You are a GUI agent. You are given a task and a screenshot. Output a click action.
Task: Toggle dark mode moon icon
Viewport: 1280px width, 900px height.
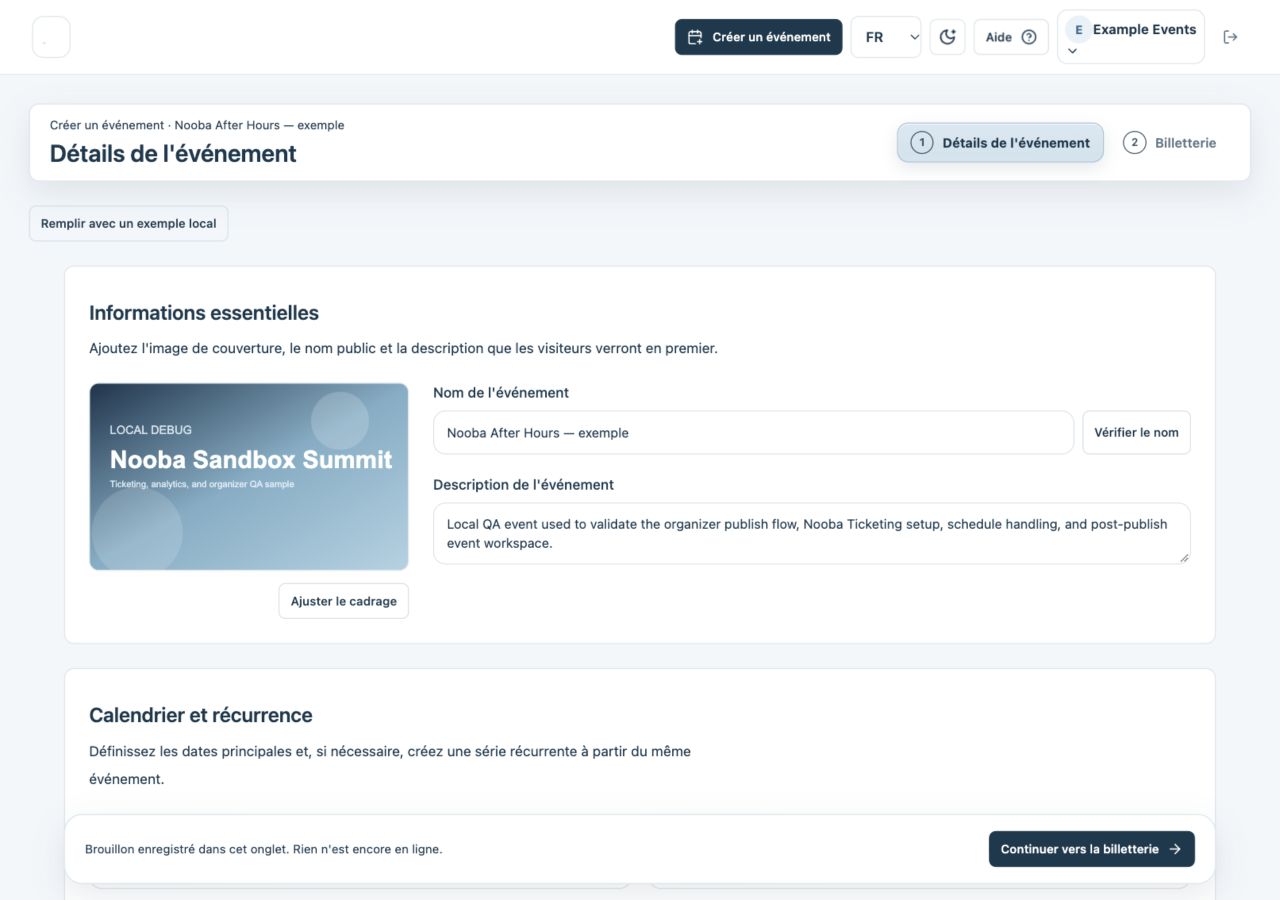[947, 37]
